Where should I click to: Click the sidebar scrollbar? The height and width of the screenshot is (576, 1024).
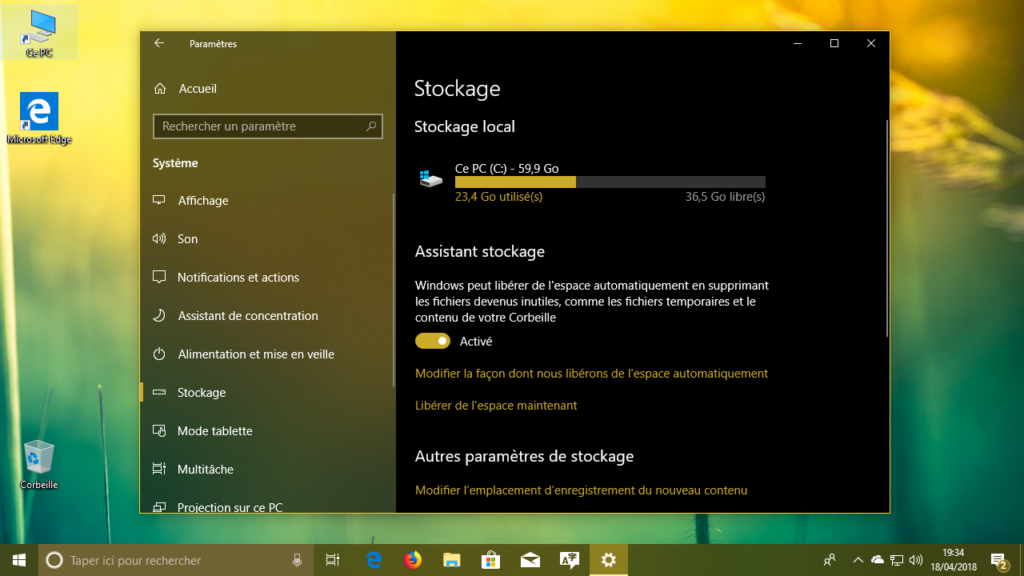tap(393, 291)
